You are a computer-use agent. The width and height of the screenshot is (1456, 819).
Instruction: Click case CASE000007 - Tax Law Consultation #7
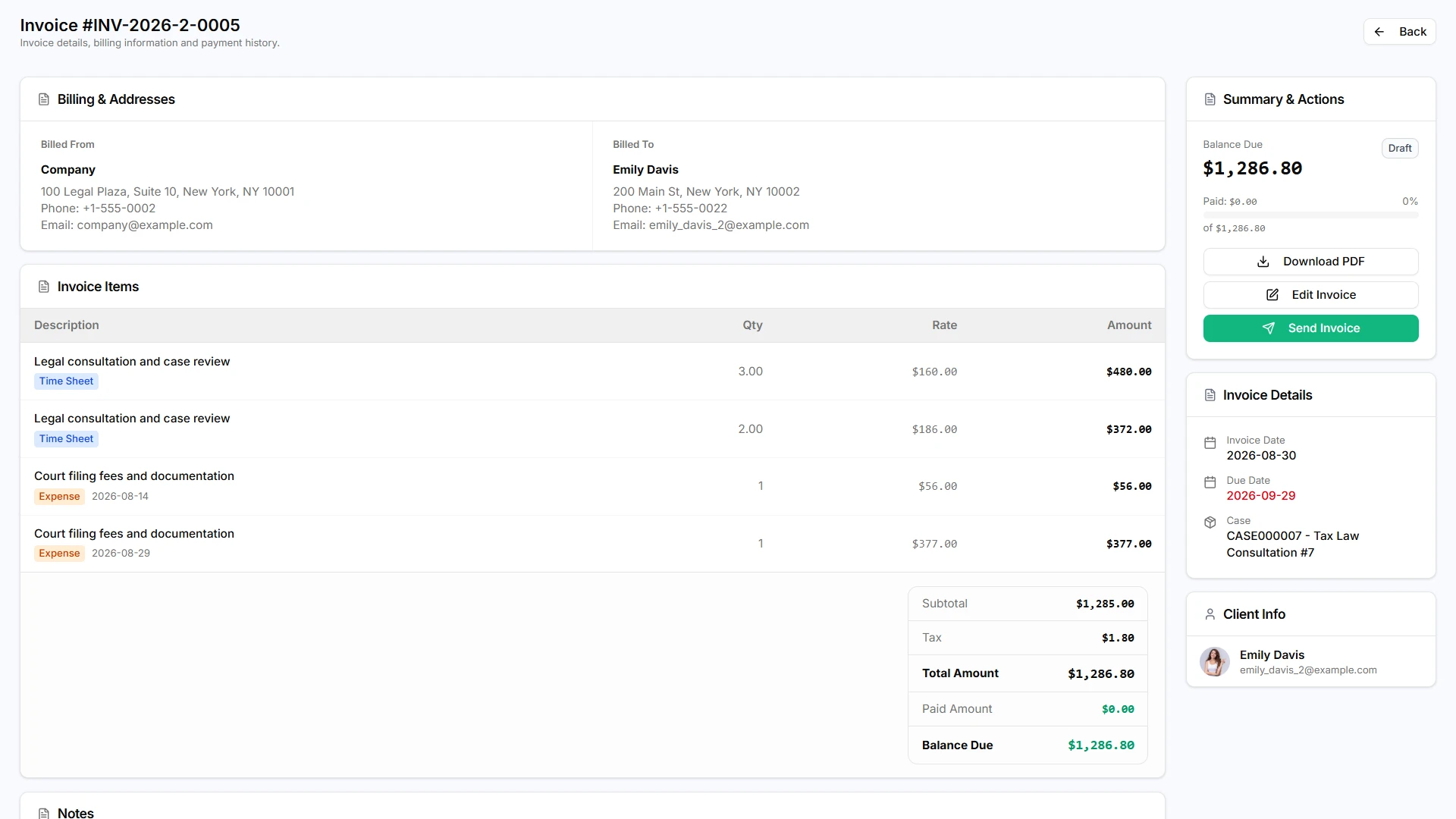[x=1292, y=544]
